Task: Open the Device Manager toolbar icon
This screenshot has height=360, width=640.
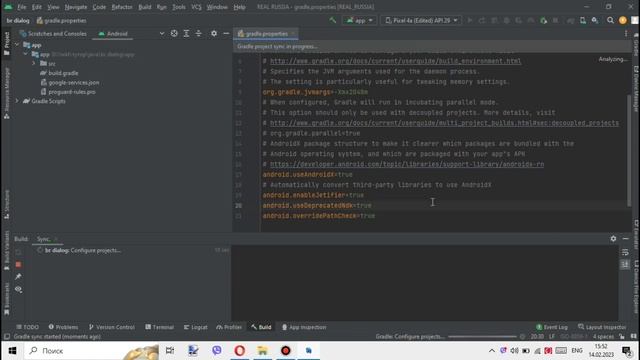Action: 583,20
